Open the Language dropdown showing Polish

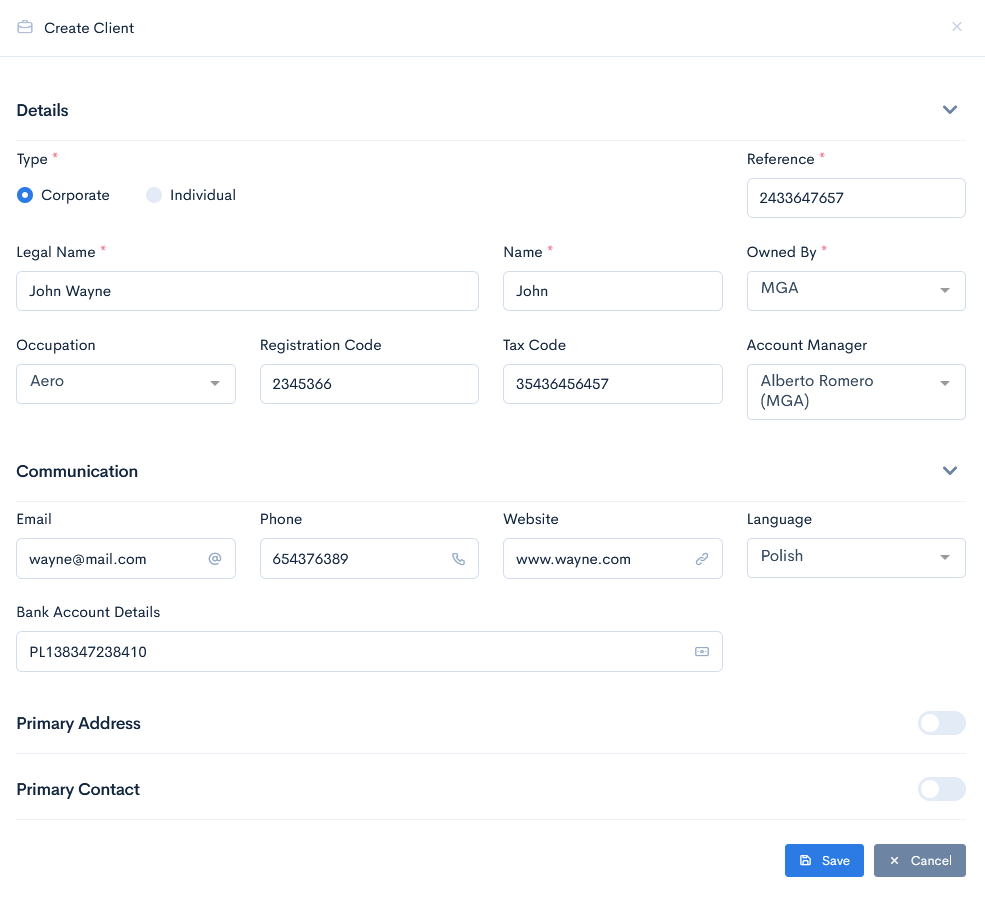tap(944, 557)
